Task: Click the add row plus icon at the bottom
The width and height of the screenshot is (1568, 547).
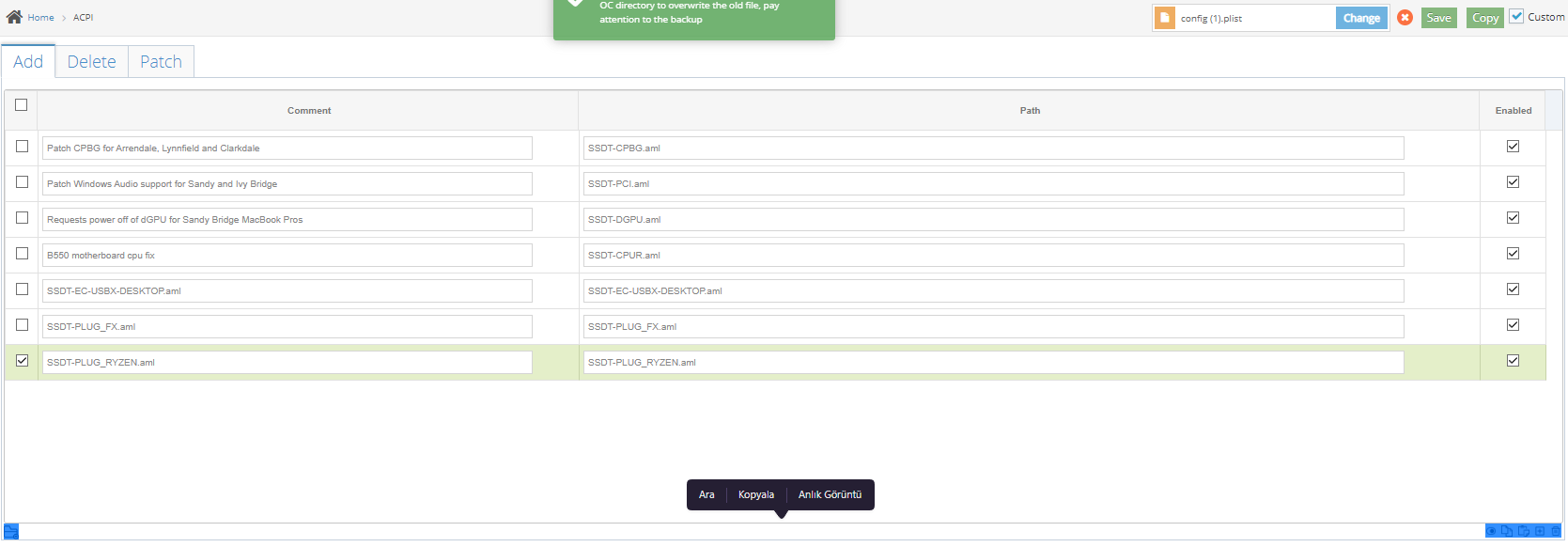Action: [1540, 531]
